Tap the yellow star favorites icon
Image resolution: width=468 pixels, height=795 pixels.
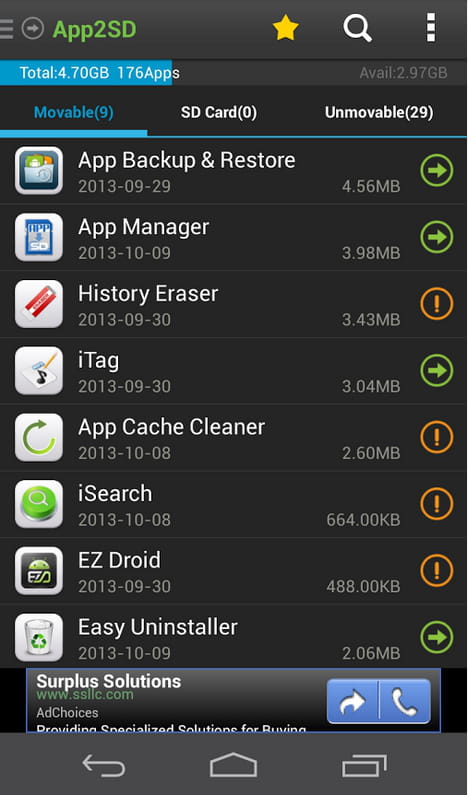click(285, 28)
